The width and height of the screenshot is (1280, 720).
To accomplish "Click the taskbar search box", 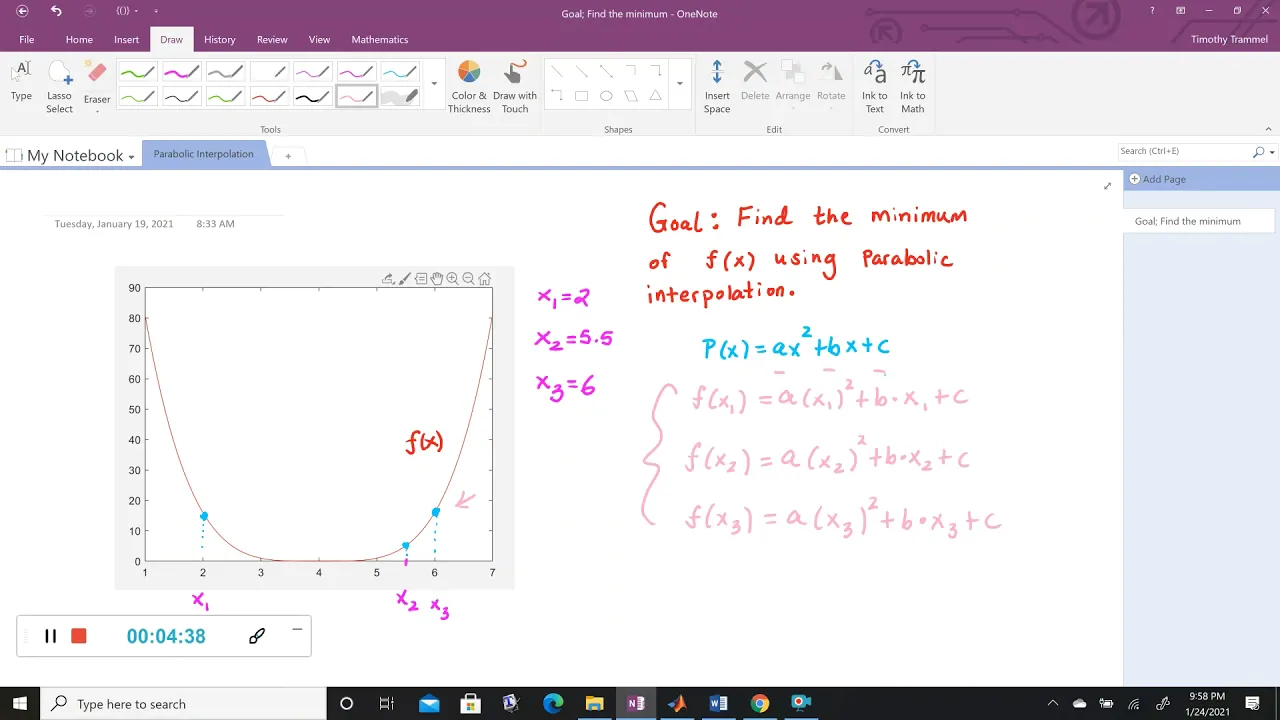I will pyautogui.click(x=184, y=704).
